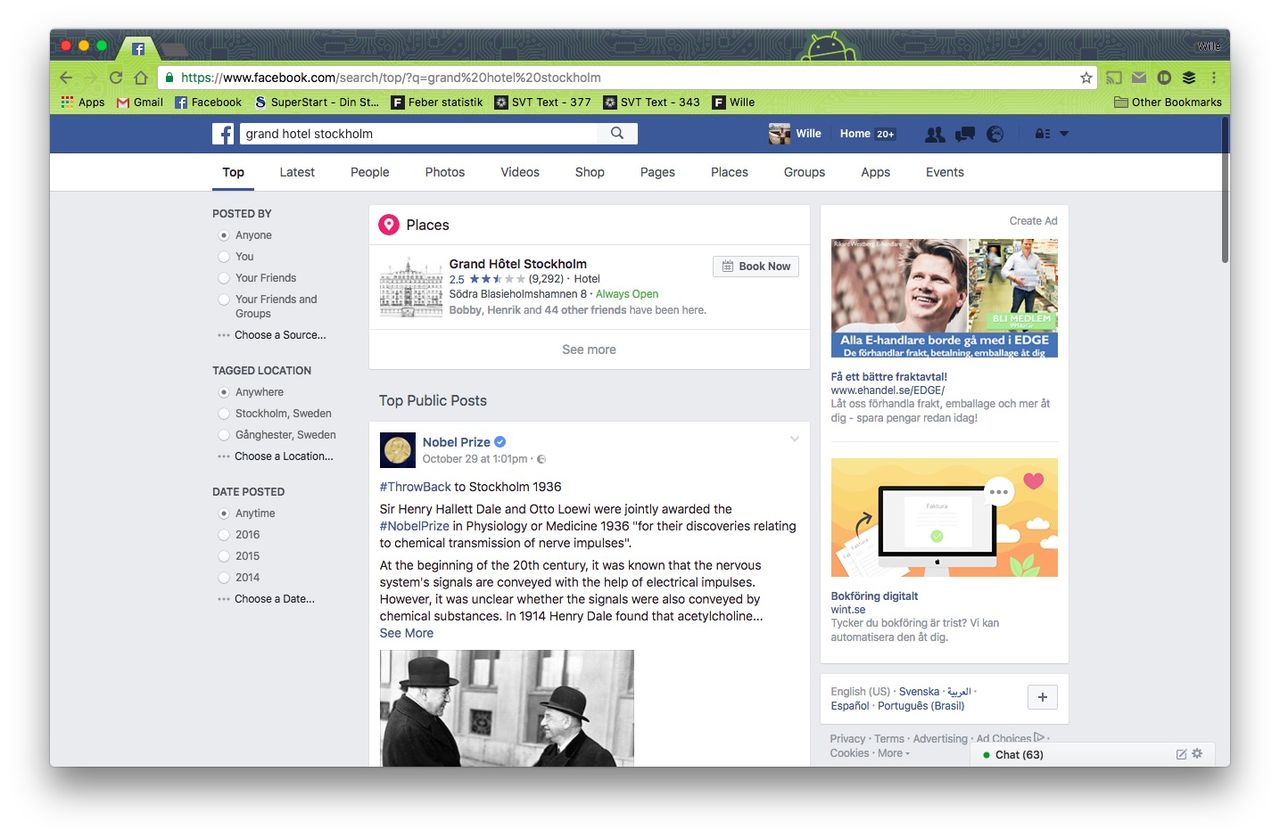Viewport: 1280px width, 838px height.
Task: Click the public globe icon beside post date
Action: point(542,460)
